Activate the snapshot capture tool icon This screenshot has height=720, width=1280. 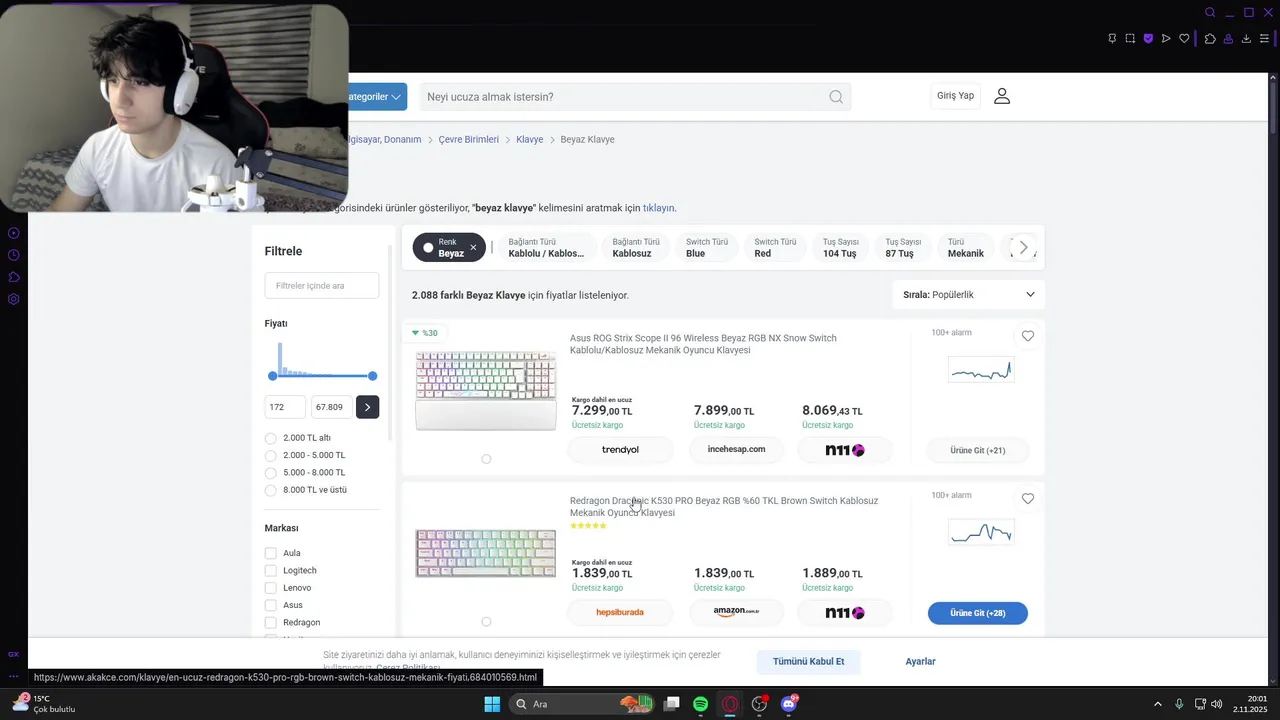[x=1130, y=39]
